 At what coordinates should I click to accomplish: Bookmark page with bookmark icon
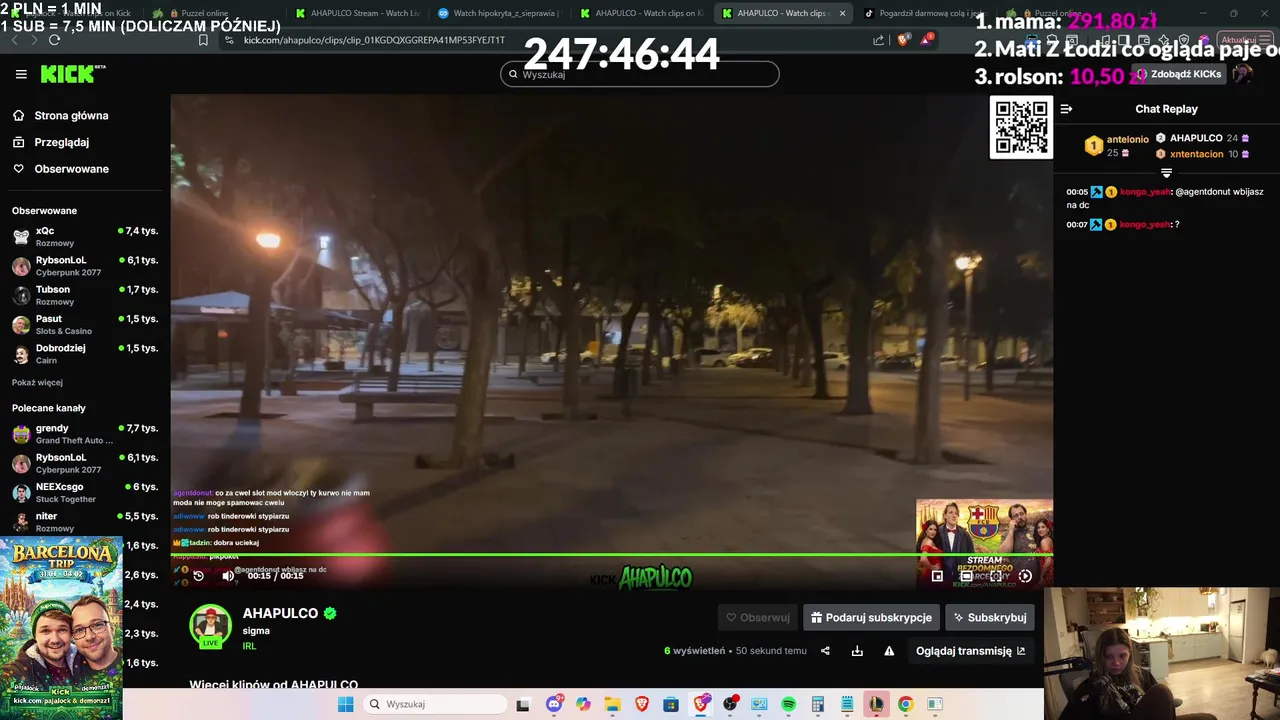coord(203,40)
